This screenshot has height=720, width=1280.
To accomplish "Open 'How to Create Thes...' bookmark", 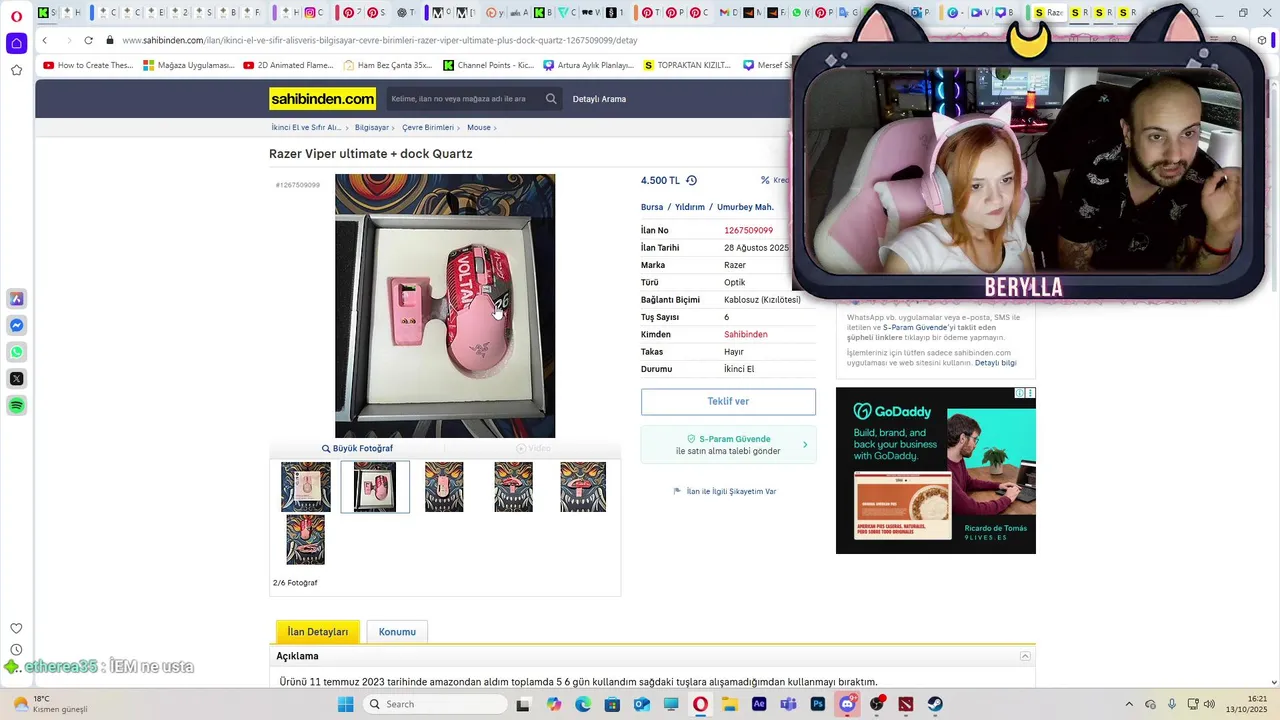I will (88, 65).
